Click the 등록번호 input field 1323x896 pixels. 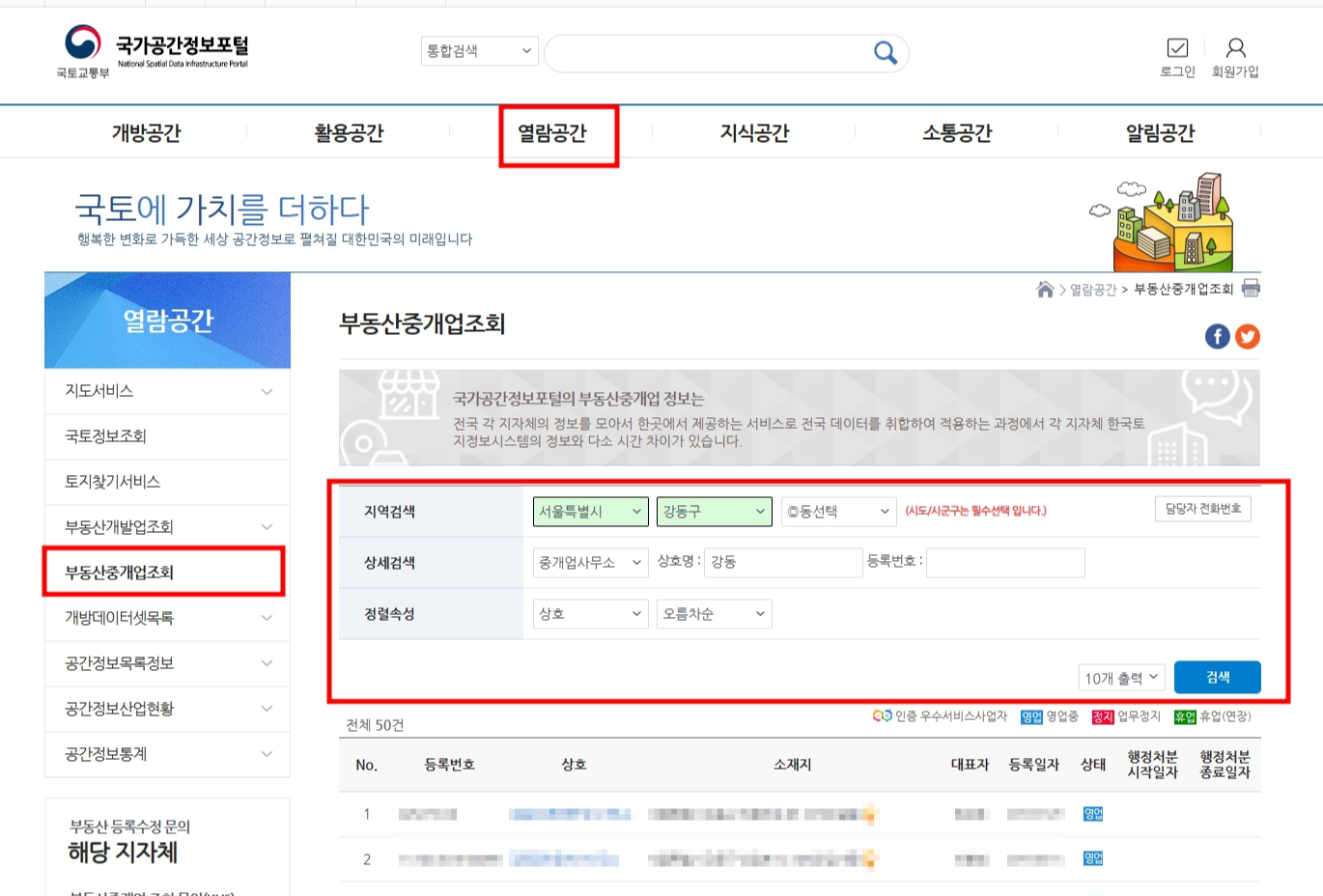click(1005, 562)
